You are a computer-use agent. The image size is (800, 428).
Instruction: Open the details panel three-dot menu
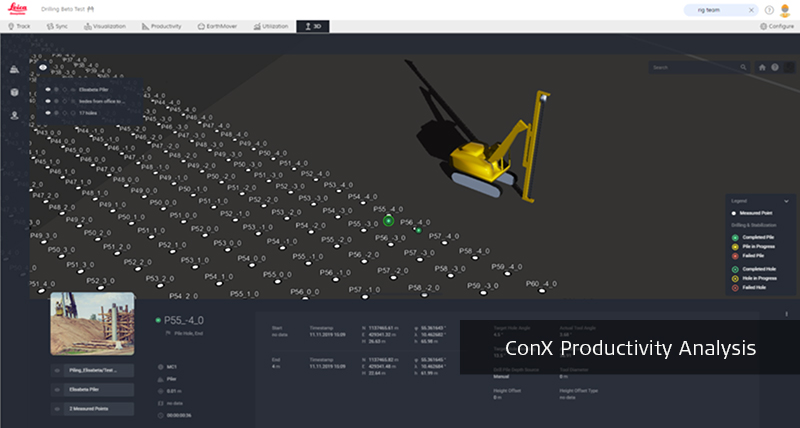pyautogui.click(x=786, y=313)
